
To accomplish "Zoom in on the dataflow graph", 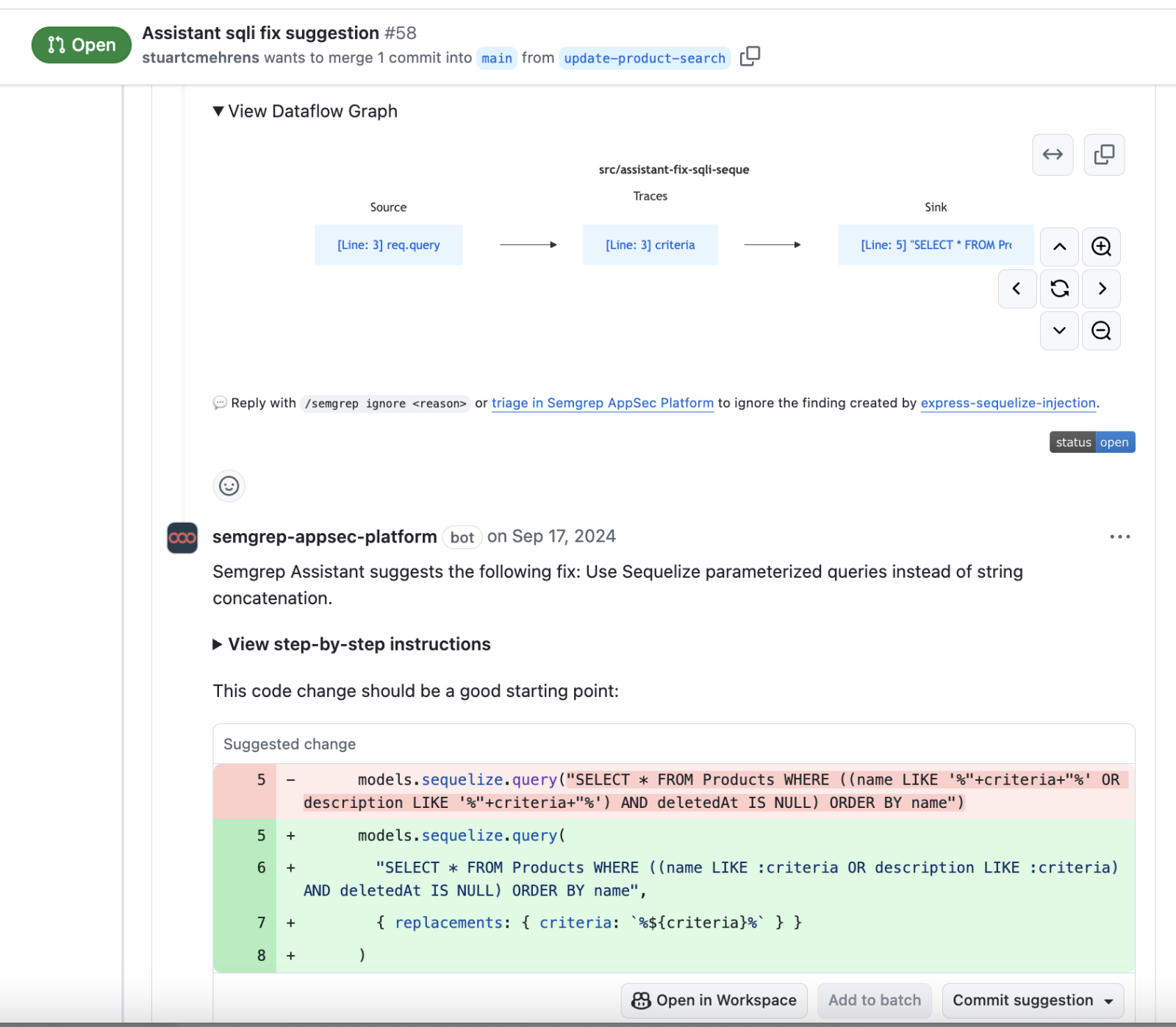I will 1100,246.
